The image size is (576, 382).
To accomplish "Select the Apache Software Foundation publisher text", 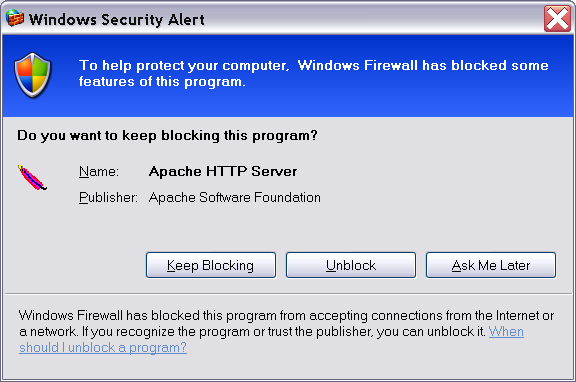I will click(235, 198).
